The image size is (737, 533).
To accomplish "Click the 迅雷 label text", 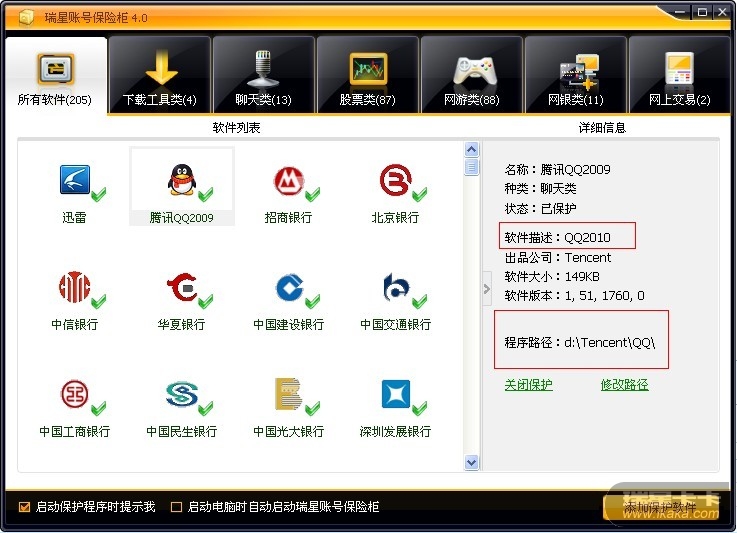I will [74, 218].
